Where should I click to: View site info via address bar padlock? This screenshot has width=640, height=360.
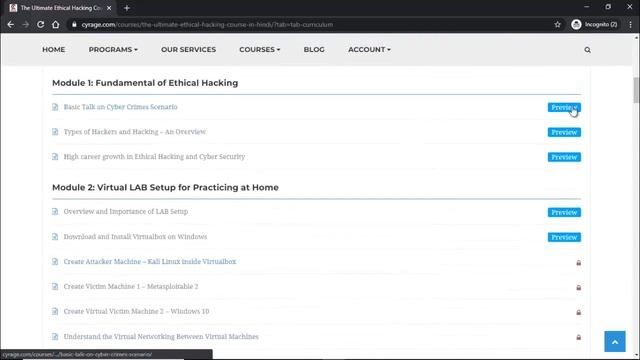click(74, 24)
